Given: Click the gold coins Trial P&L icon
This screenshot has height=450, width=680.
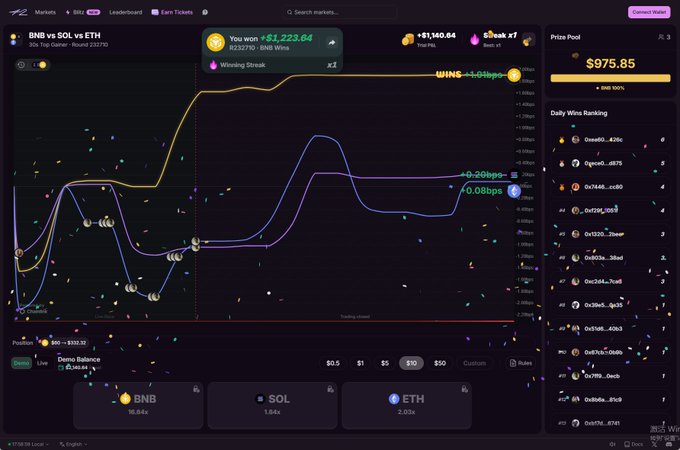Looking at the screenshot, I should 407,39.
